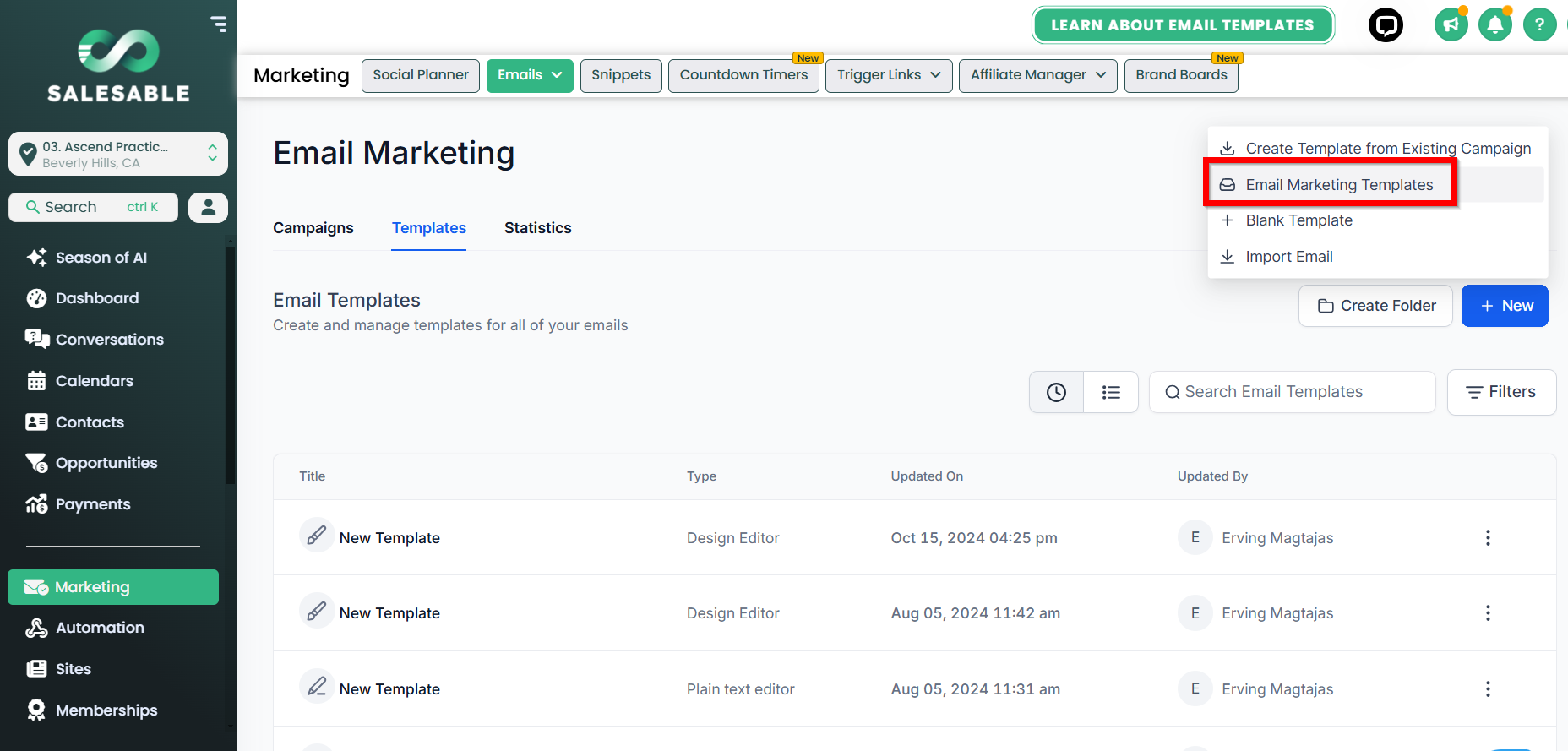Click pencil icon of Aug 05 11:42 template

coord(317,610)
